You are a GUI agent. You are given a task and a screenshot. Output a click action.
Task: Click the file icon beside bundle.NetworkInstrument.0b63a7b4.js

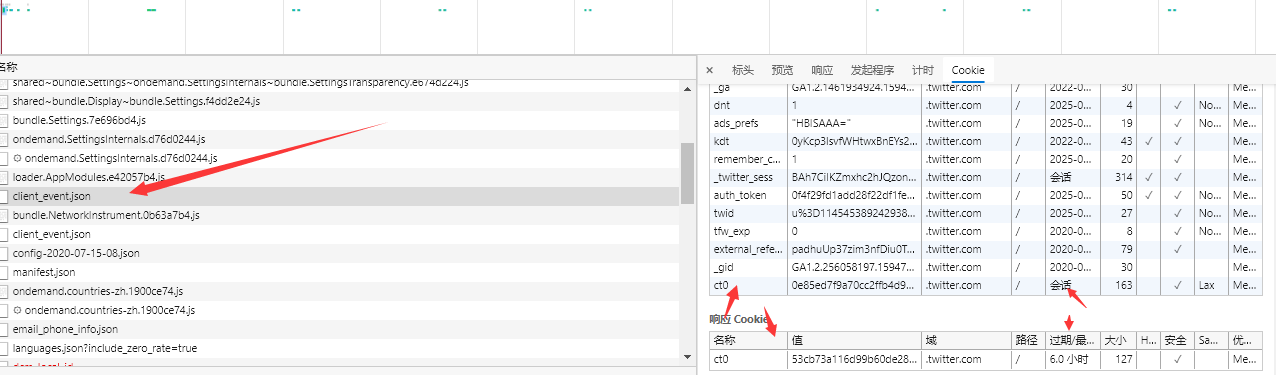coord(3,215)
